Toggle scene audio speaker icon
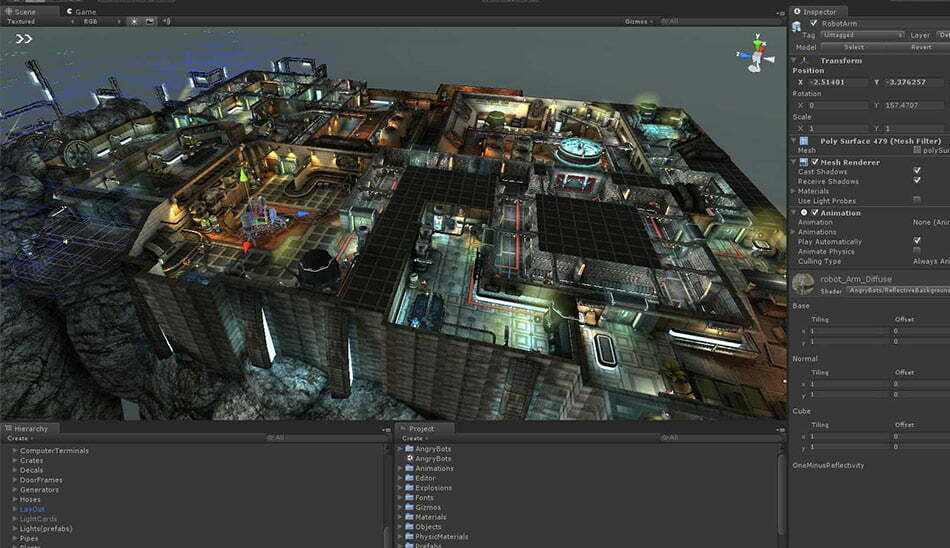The height and width of the screenshot is (548, 950). point(166,21)
